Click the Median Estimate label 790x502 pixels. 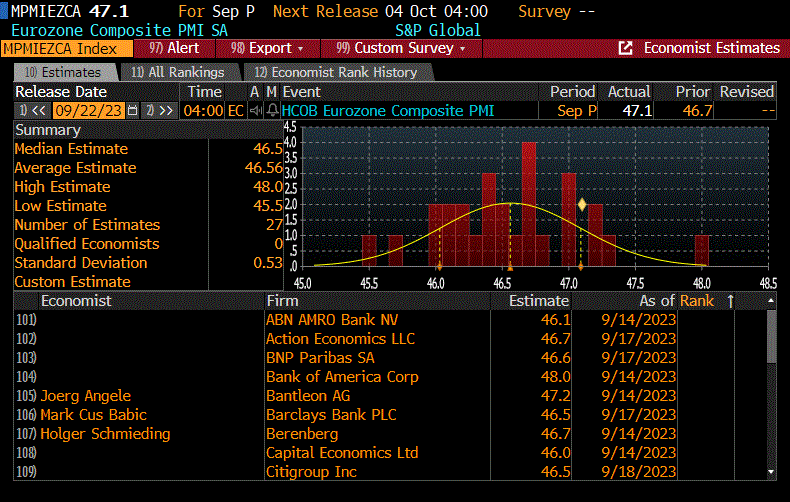click(71, 149)
